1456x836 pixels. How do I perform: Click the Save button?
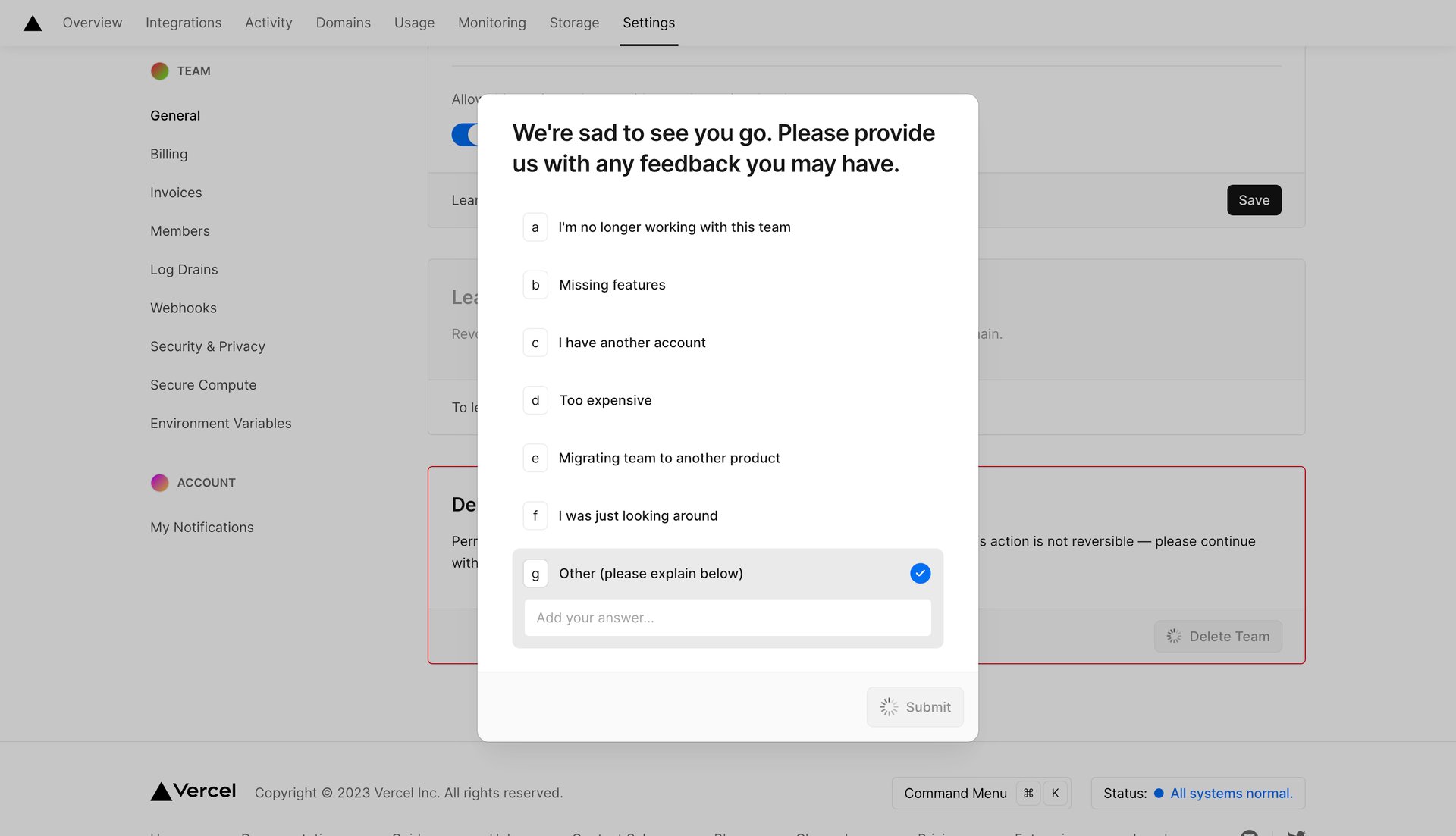(1254, 200)
